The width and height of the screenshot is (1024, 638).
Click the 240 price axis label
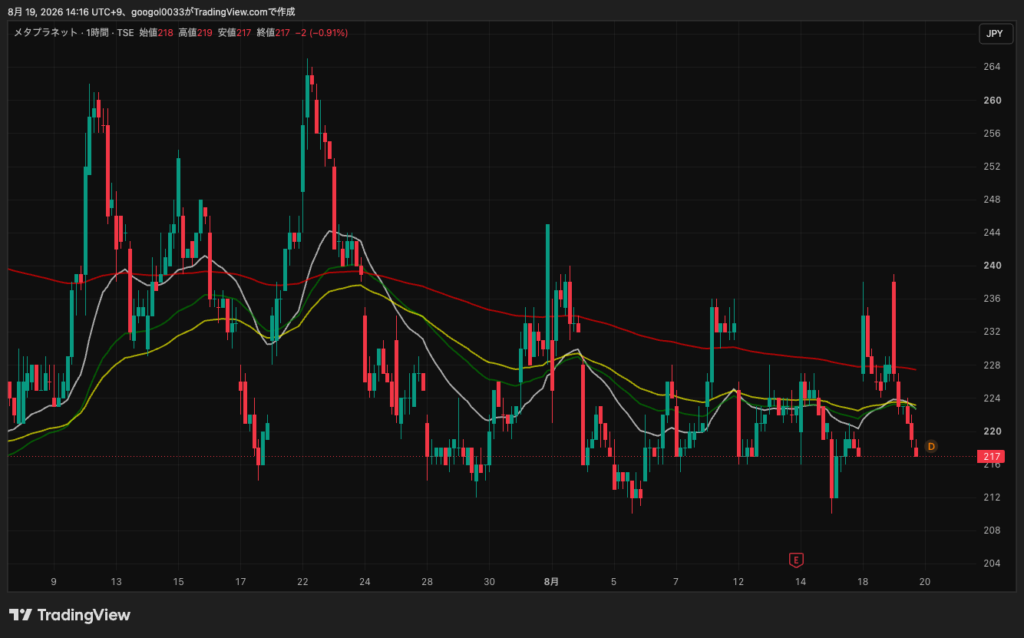click(992, 266)
